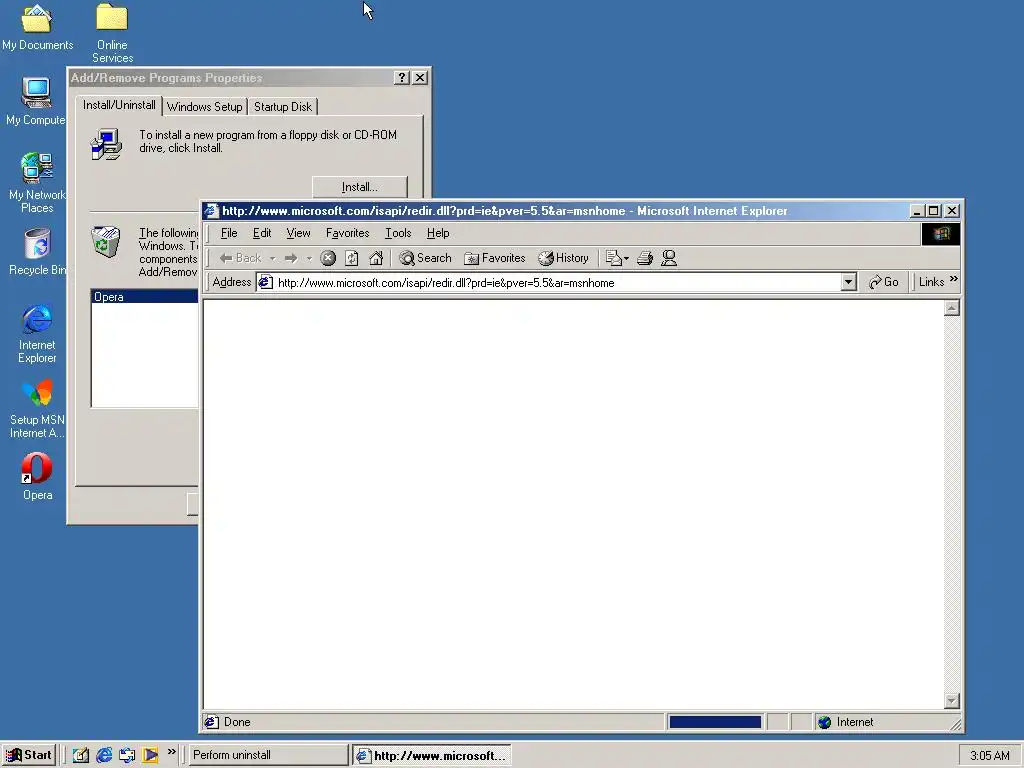The image size is (1024, 768).
Task: Print the page using the printer icon
Action: point(645,258)
